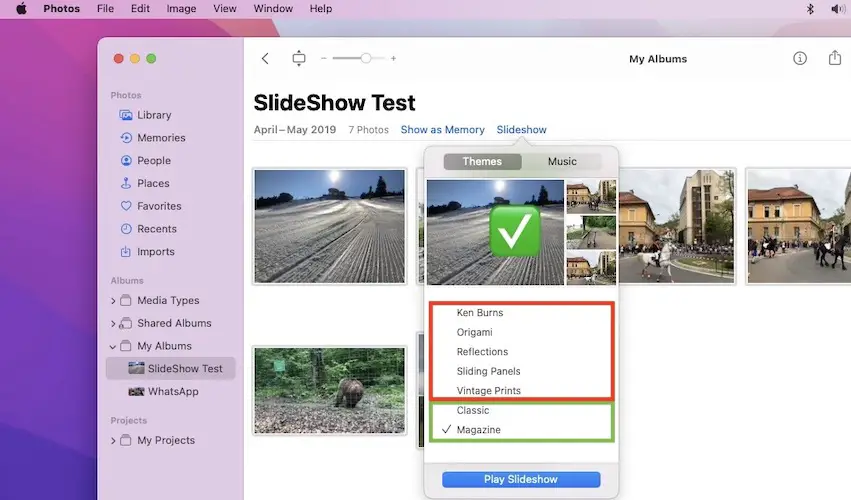Click the aspect ratio toggle icon
Image resolution: width=851 pixels, height=500 pixels.
pos(298,59)
